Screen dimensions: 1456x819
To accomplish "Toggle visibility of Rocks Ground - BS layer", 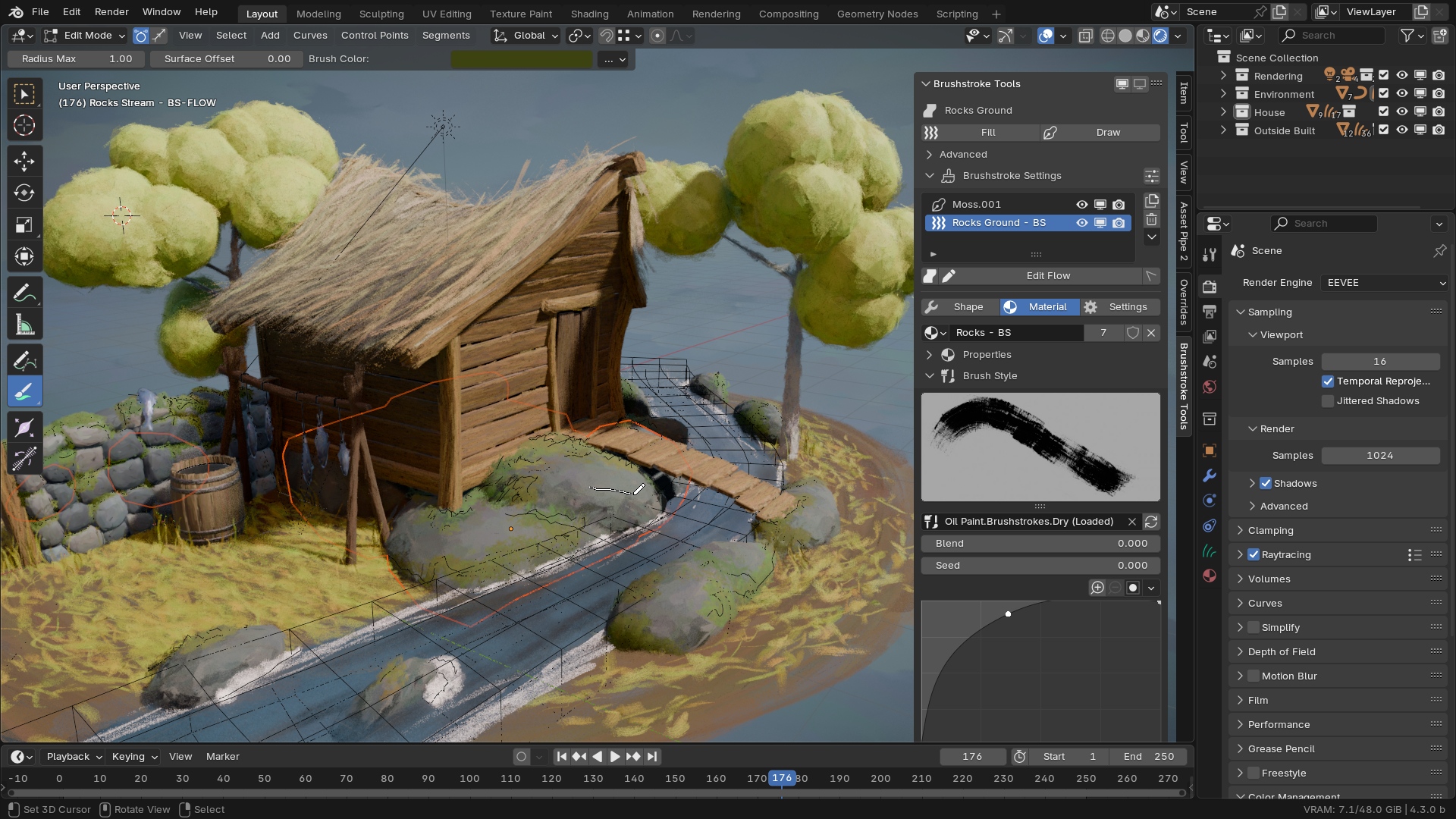I will pyautogui.click(x=1082, y=222).
